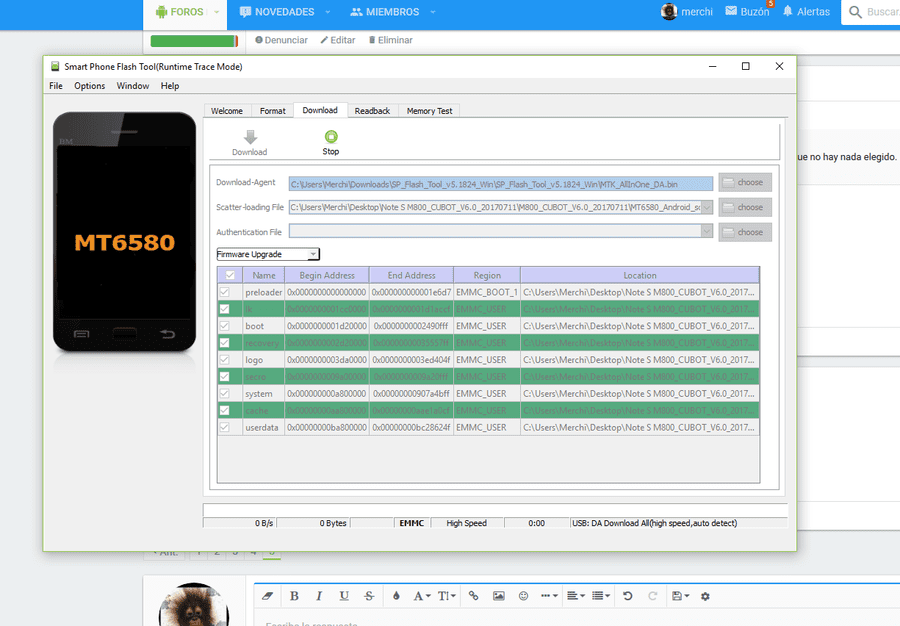Screen dimensions: 900x626
Task: Click the insert link icon
Action: tap(474, 596)
